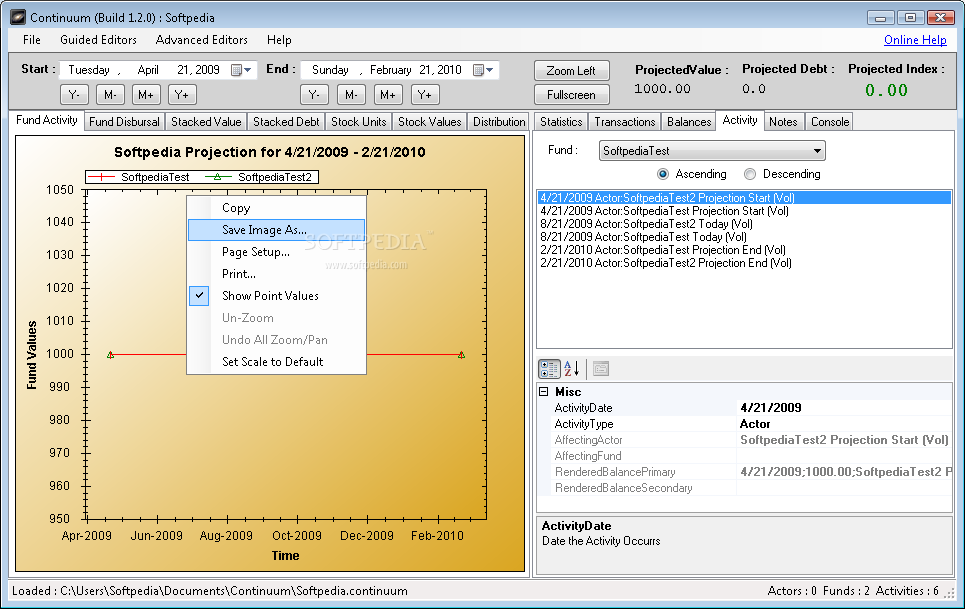Image resolution: width=965 pixels, height=609 pixels.
Task: Select 8/21/2009 SoftpediaTest Today row
Action: (x=745, y=237)
